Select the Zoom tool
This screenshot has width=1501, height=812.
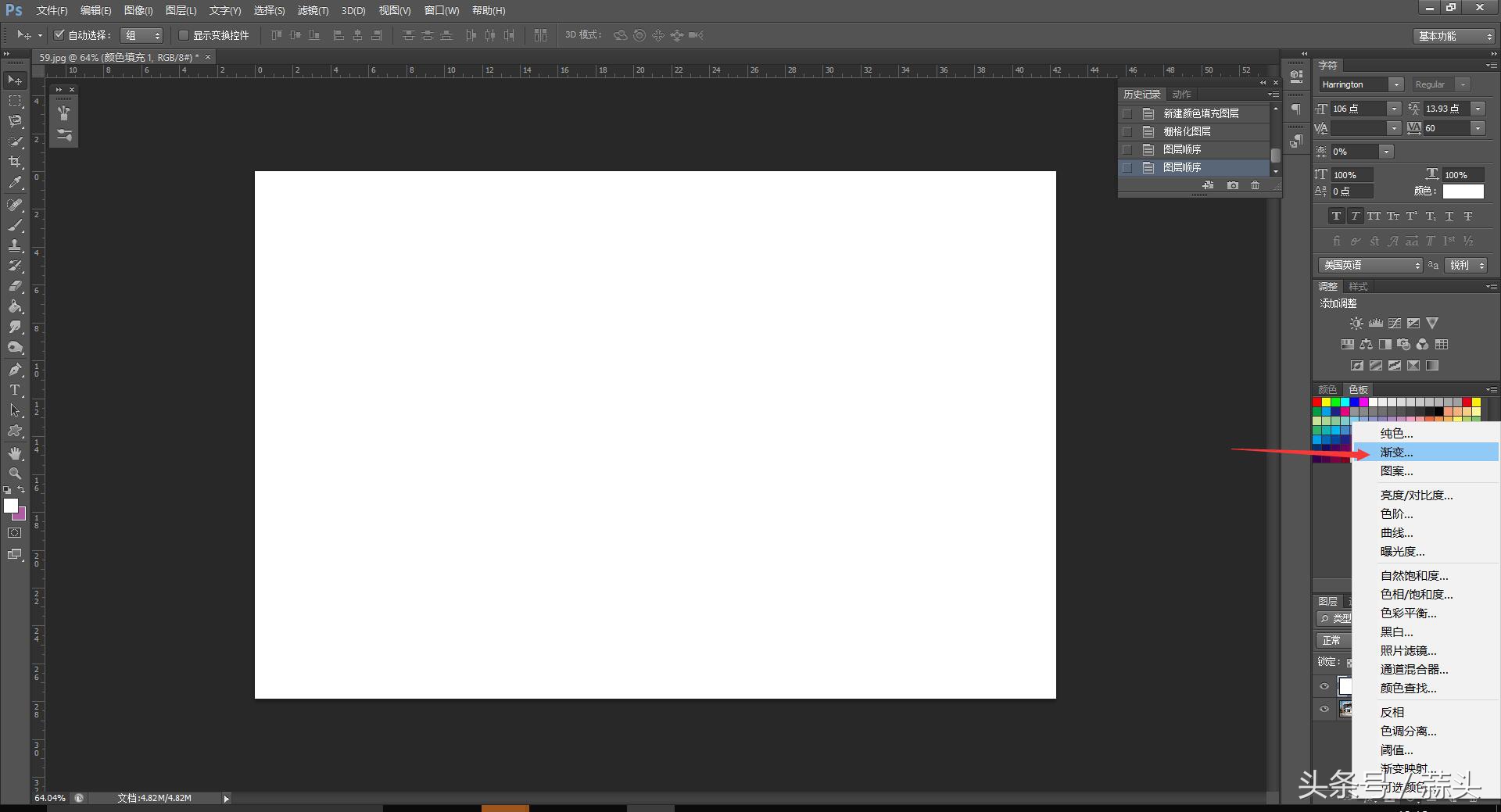(x=14, y=473)
